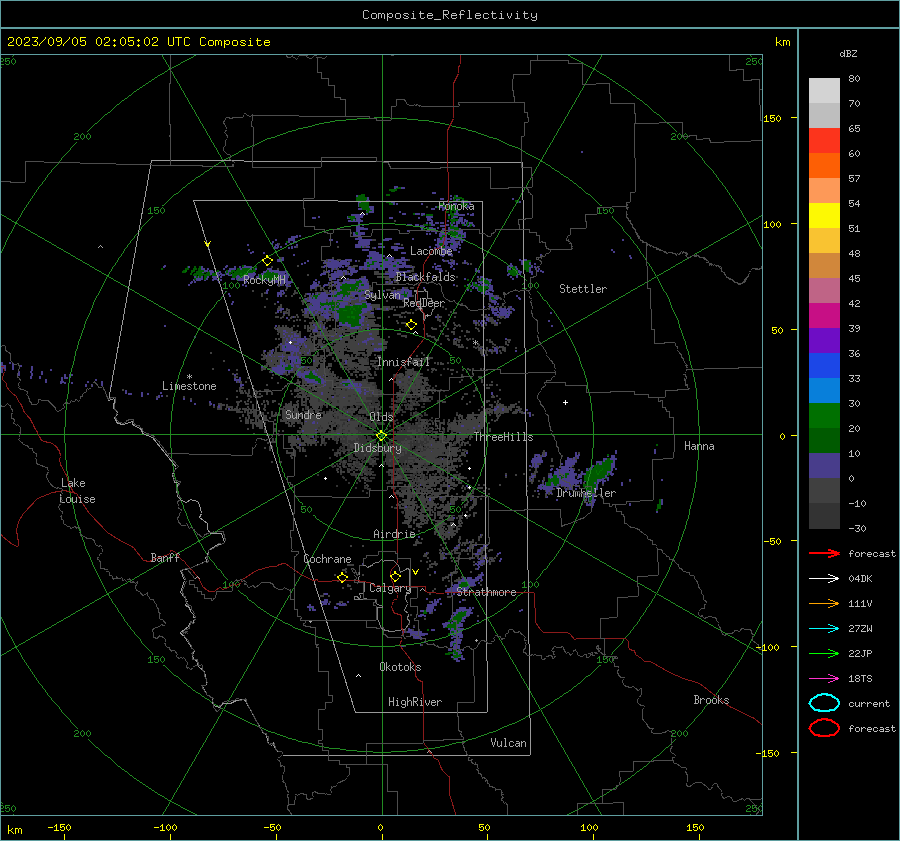This screenshot has height=841, width=900.
Task: Click the cyan current ellipse icon
Action: 824,703
